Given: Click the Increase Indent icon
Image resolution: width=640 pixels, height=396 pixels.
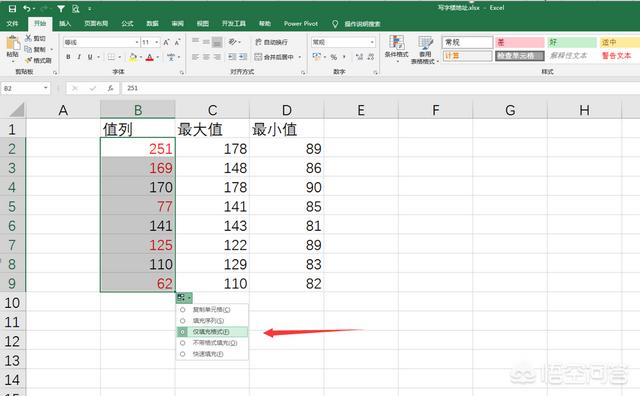Looking at the screenshot, I should (243, 57).
